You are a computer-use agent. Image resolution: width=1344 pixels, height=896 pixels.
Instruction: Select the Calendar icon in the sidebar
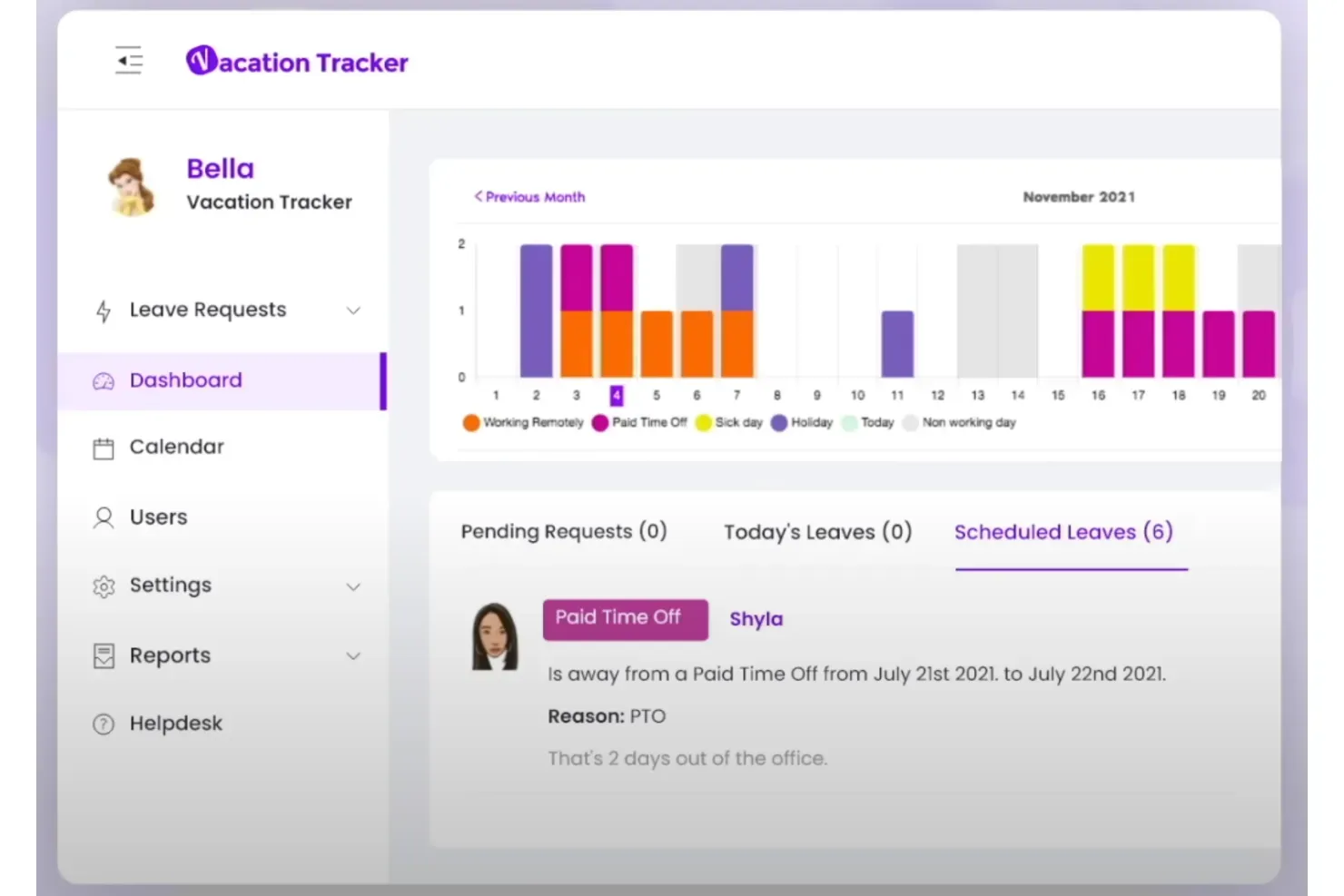104,447
